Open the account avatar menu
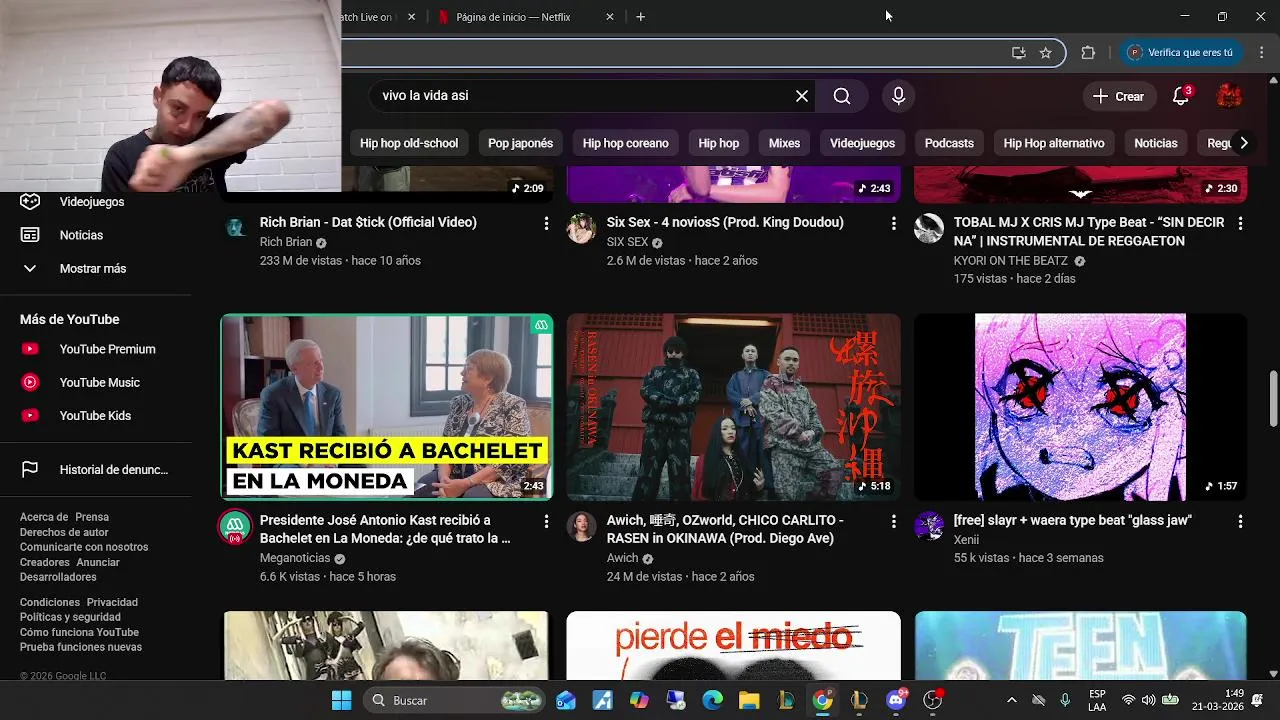Image resolution: width=1280 pixels, height=720 pixels. pyautogui.click(x=1229, y=96)
